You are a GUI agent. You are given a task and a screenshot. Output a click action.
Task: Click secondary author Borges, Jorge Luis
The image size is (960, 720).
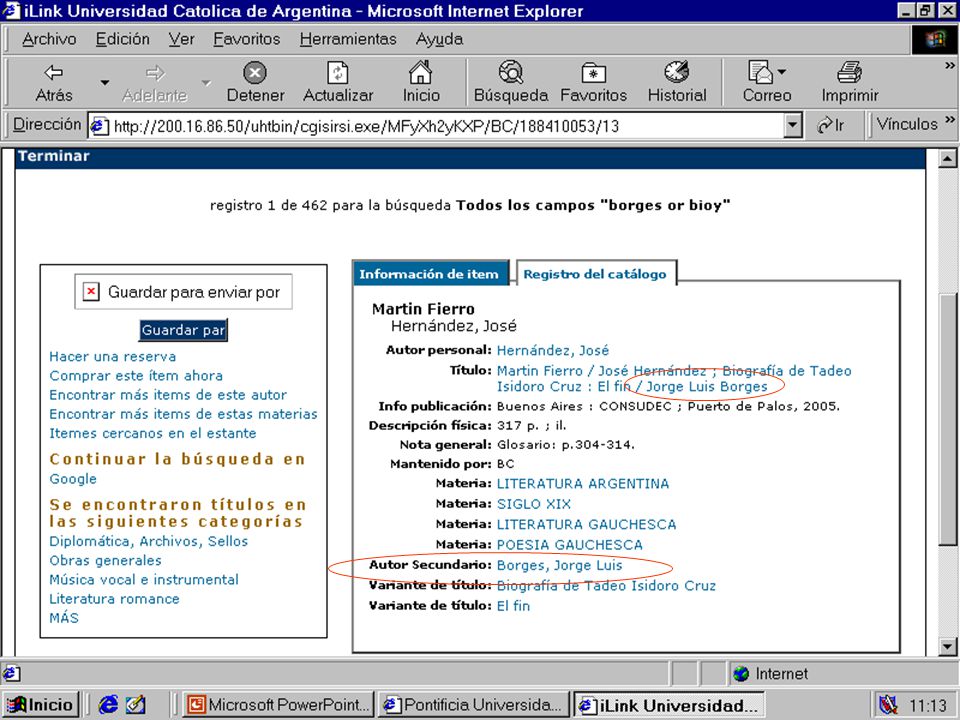coord(560,565)
